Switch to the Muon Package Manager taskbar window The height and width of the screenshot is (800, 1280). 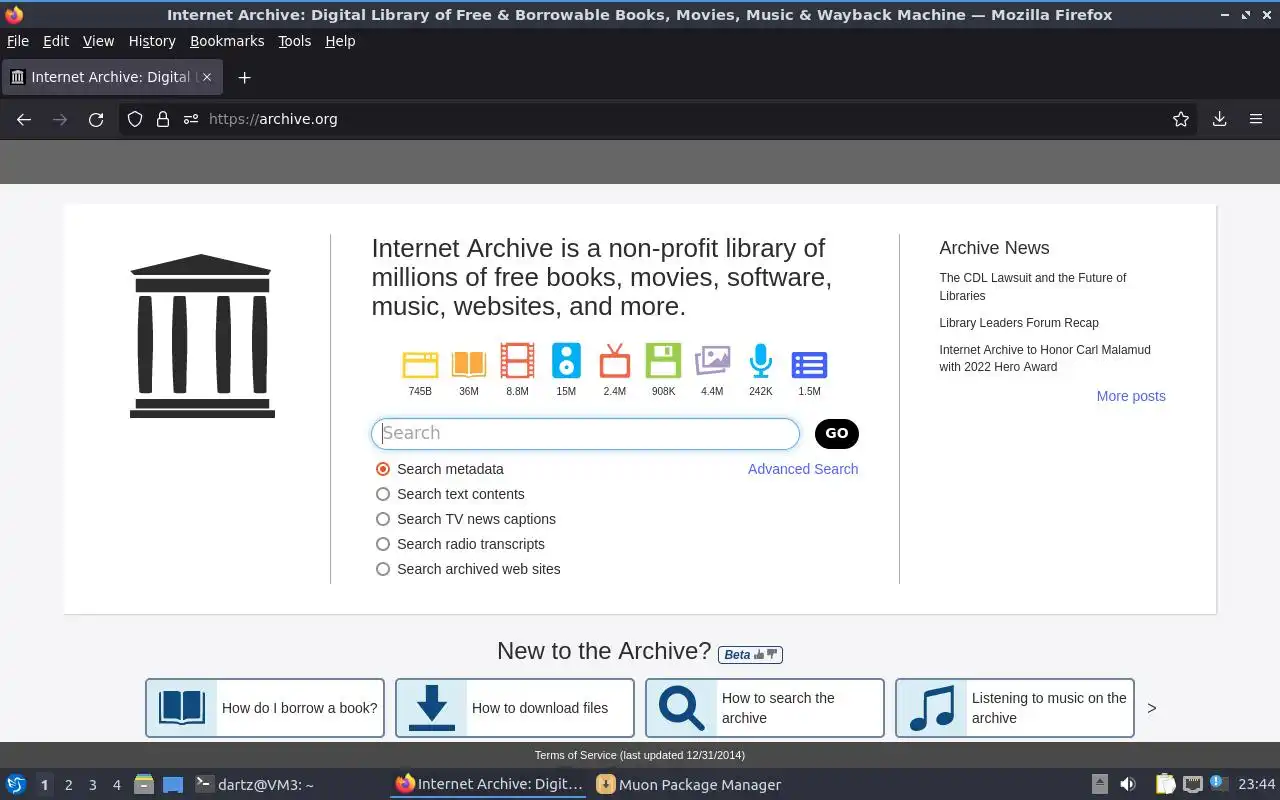(688, 784)
